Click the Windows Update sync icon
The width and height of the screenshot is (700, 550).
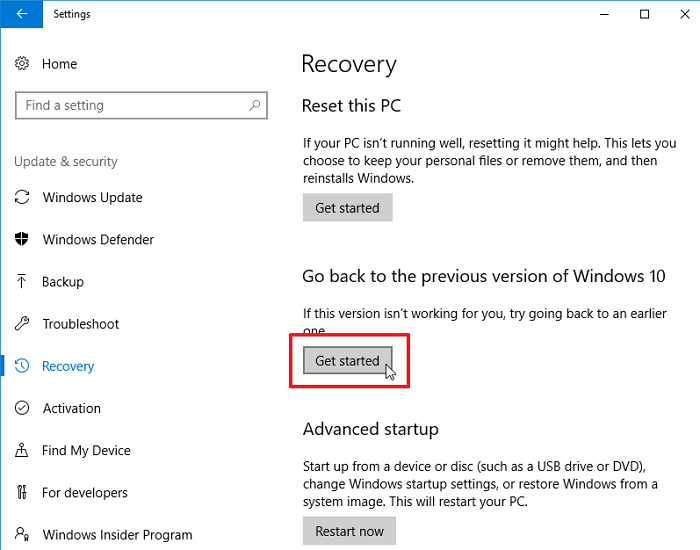(x=22, y=197)
